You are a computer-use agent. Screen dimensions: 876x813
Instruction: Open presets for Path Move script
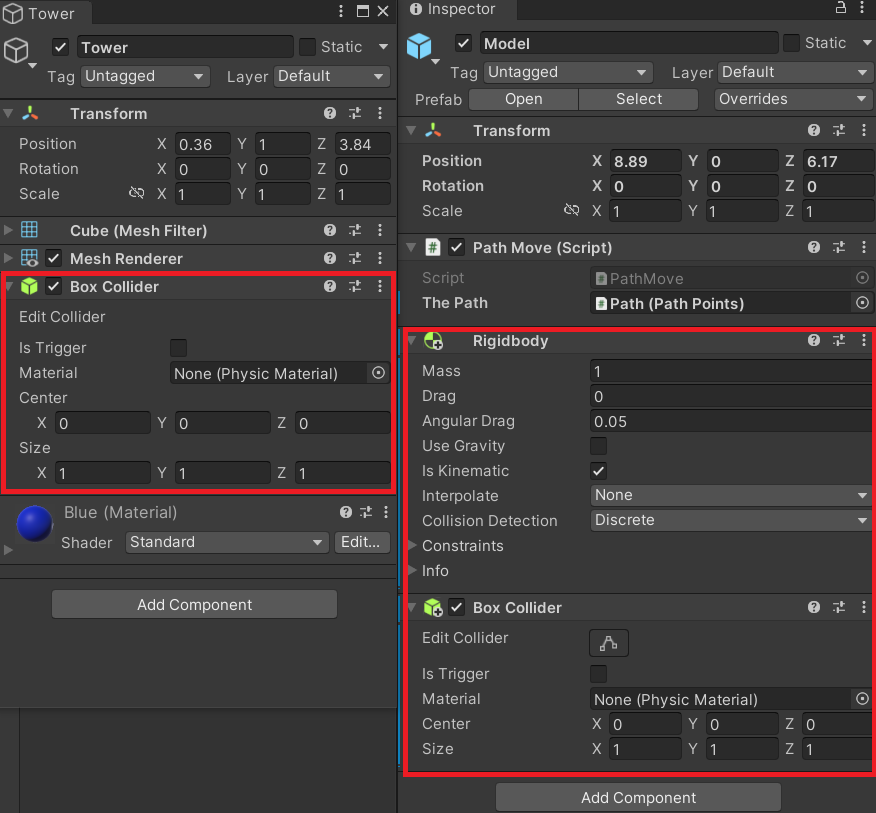click(x=839, y=247)
